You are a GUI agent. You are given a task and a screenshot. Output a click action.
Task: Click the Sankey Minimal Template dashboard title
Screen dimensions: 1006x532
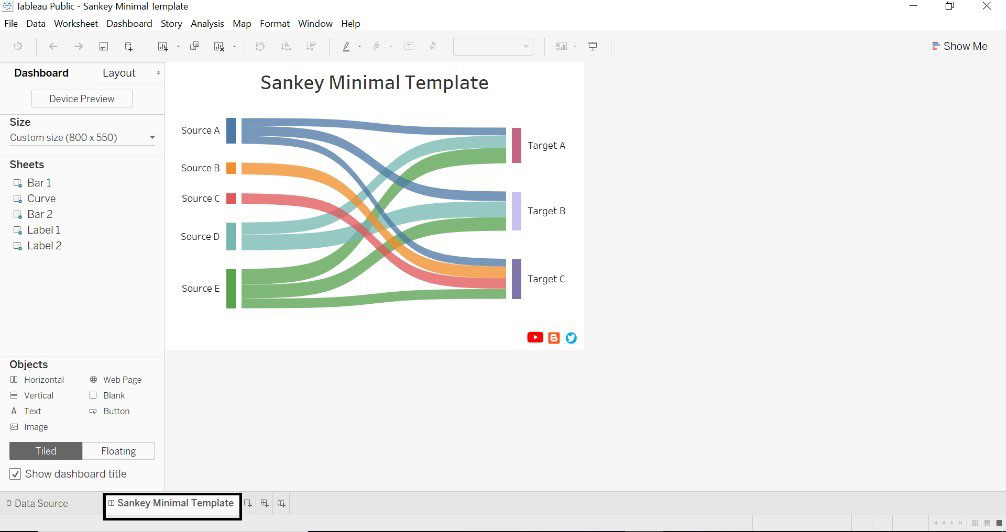[374, 83]
